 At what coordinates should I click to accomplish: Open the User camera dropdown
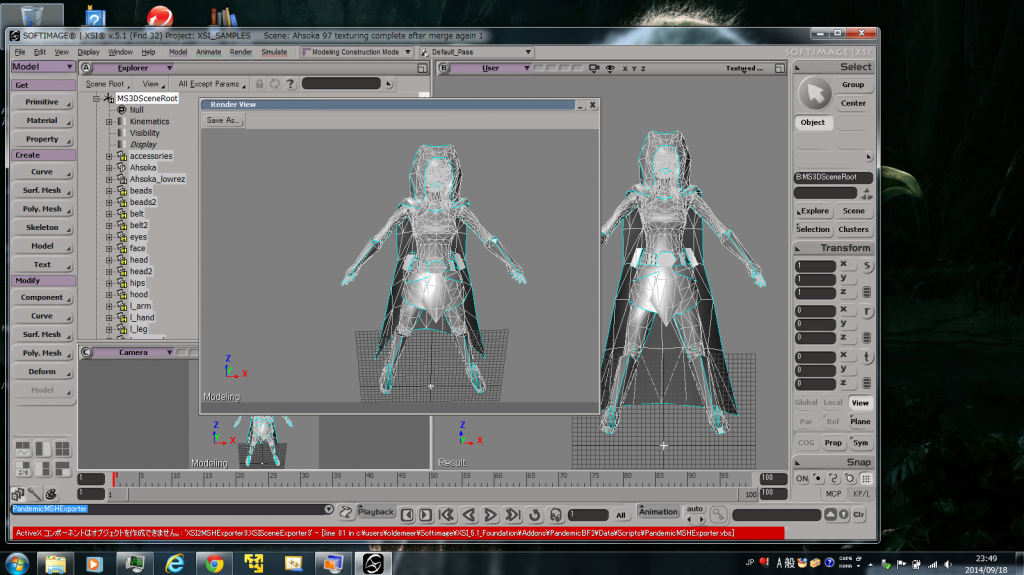[492, 68]
